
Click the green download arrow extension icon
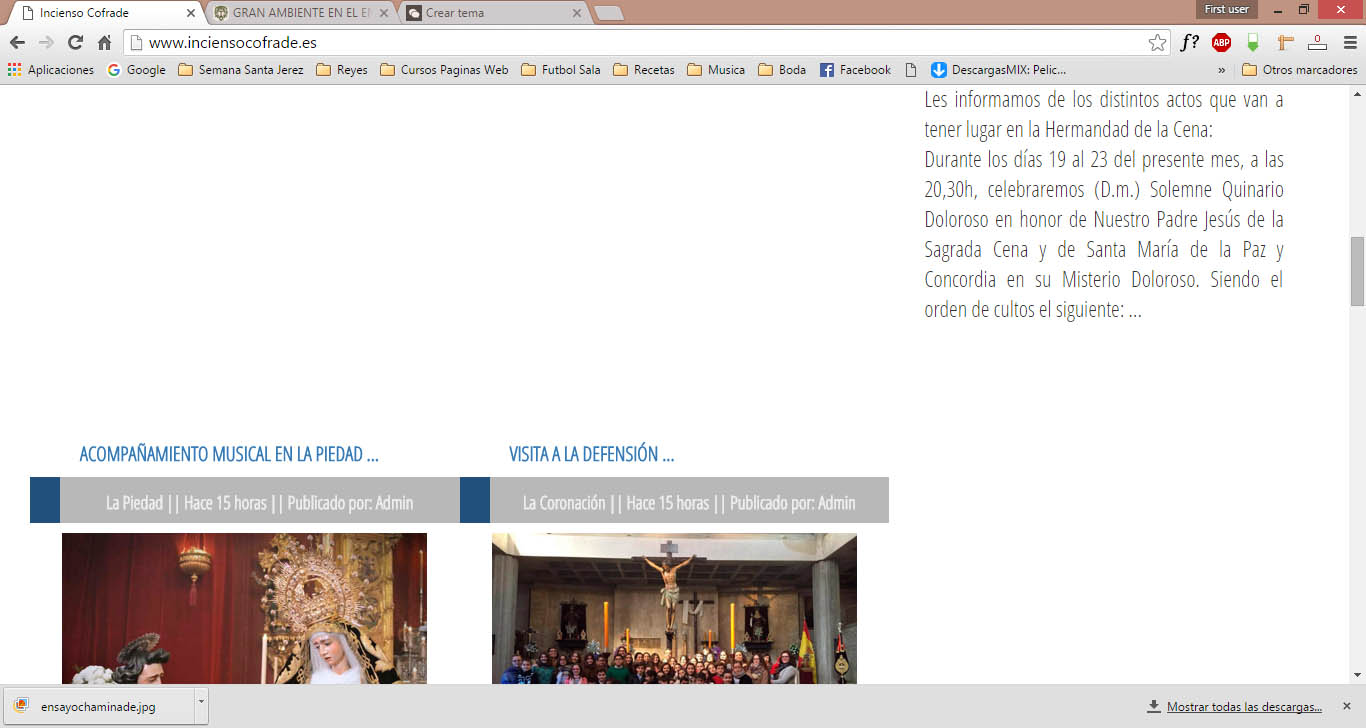(x=1253, y=42)
